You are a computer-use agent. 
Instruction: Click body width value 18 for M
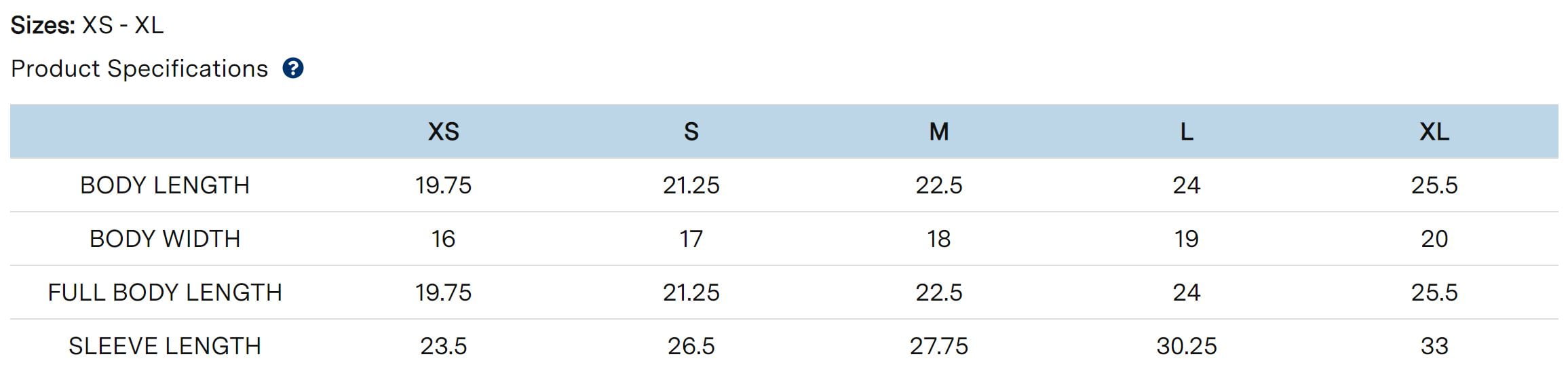[x=939, y=239]
